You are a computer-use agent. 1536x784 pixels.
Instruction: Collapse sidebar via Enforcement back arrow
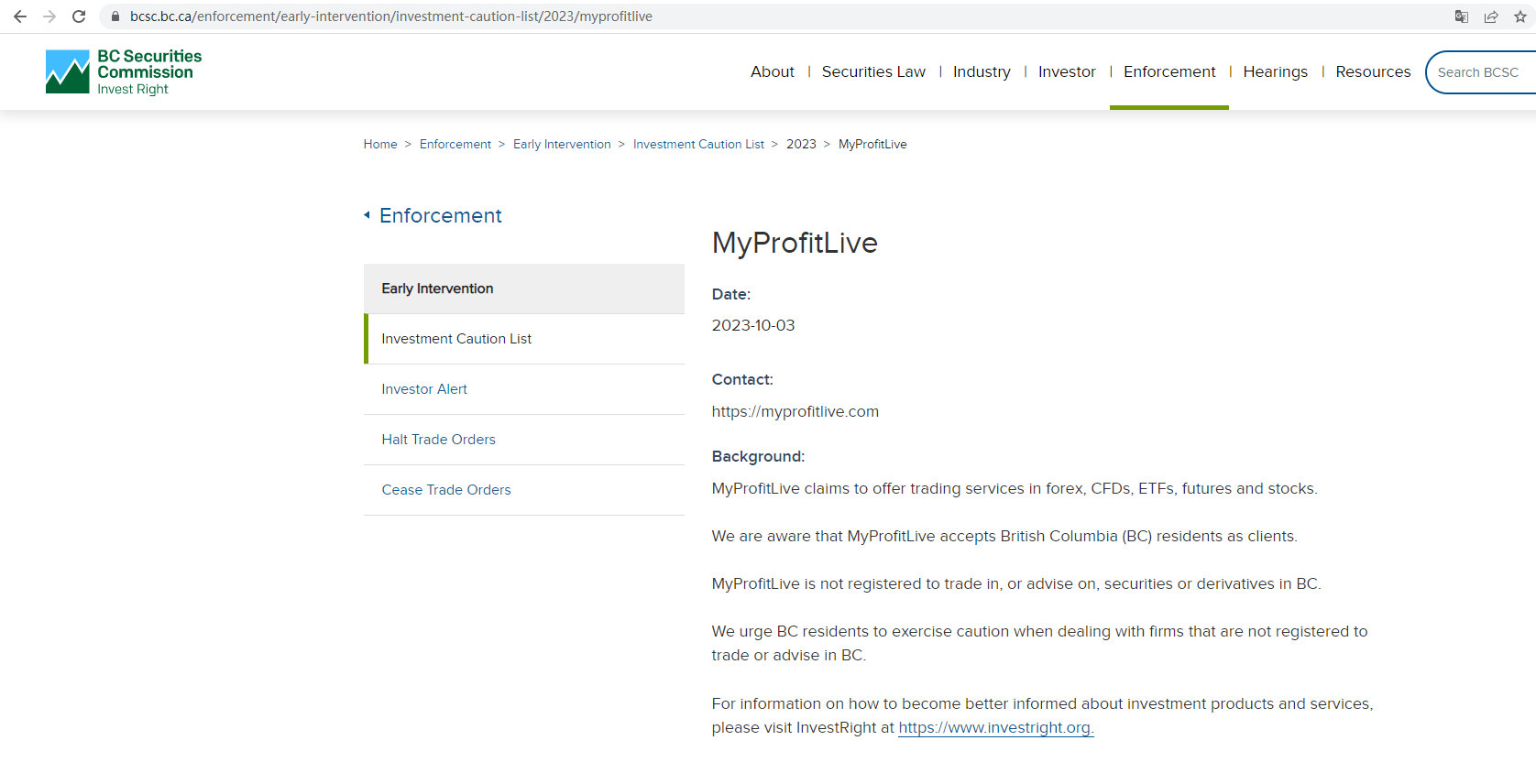coord(368,215)
